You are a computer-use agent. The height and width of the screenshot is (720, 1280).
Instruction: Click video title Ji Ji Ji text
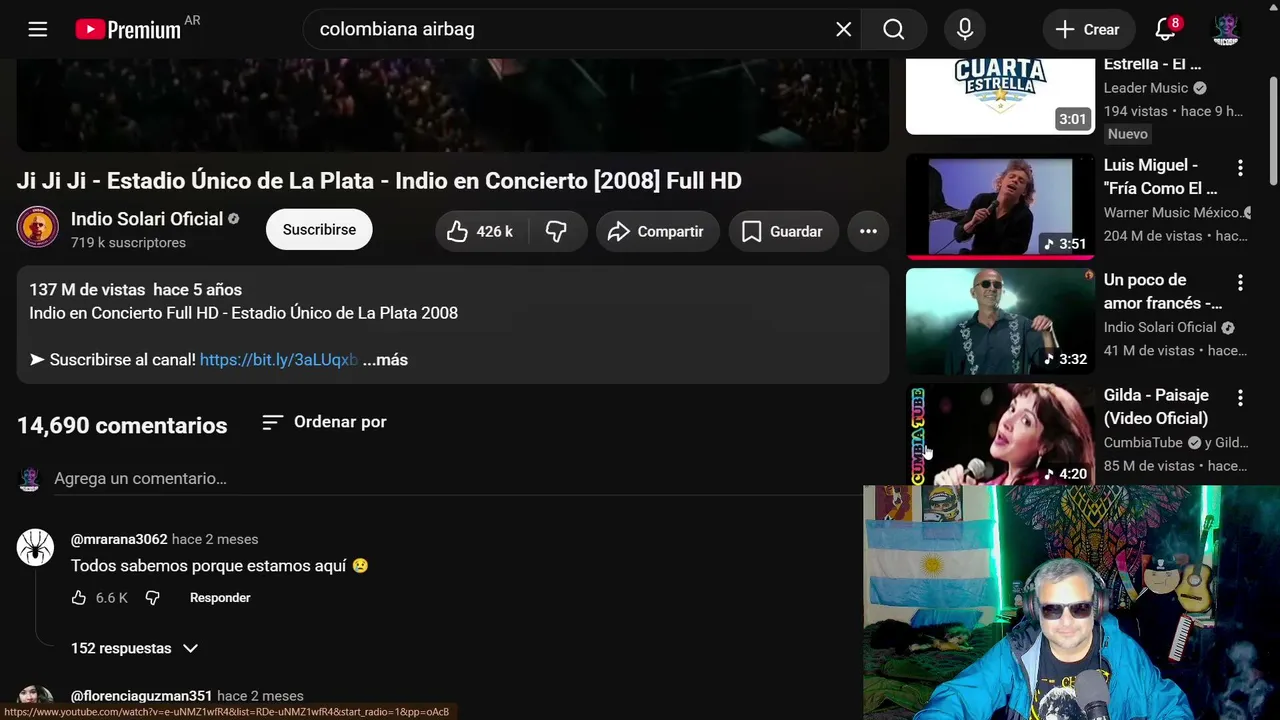pos(379,181)
